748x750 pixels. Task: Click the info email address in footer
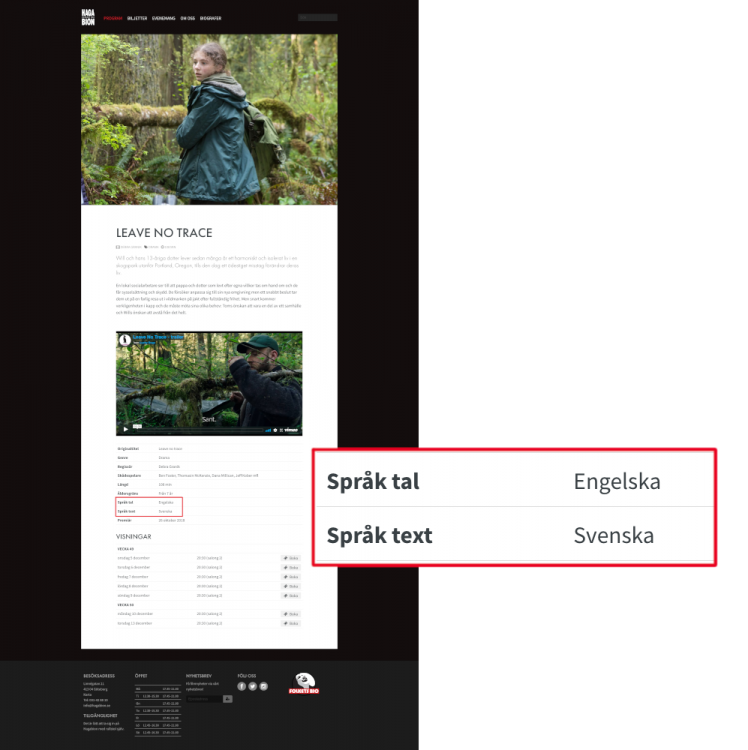point(97,706)
